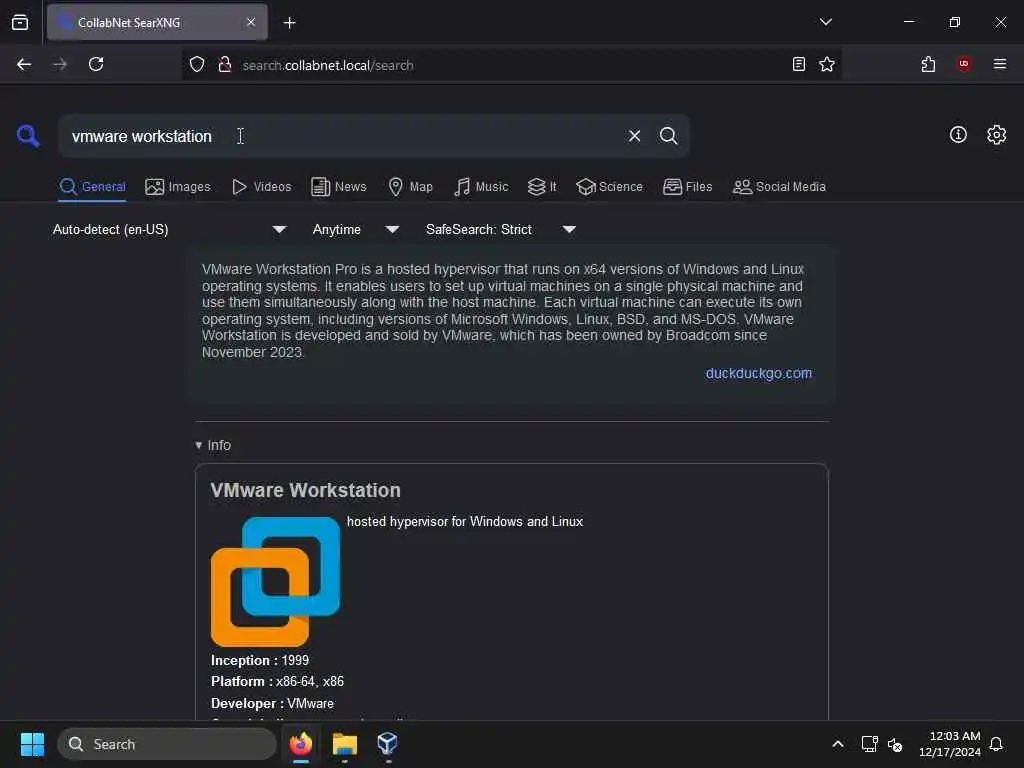1024x768 pixels.
Task: Open SafeSearch: Strict dropdown
Action: 500,229
